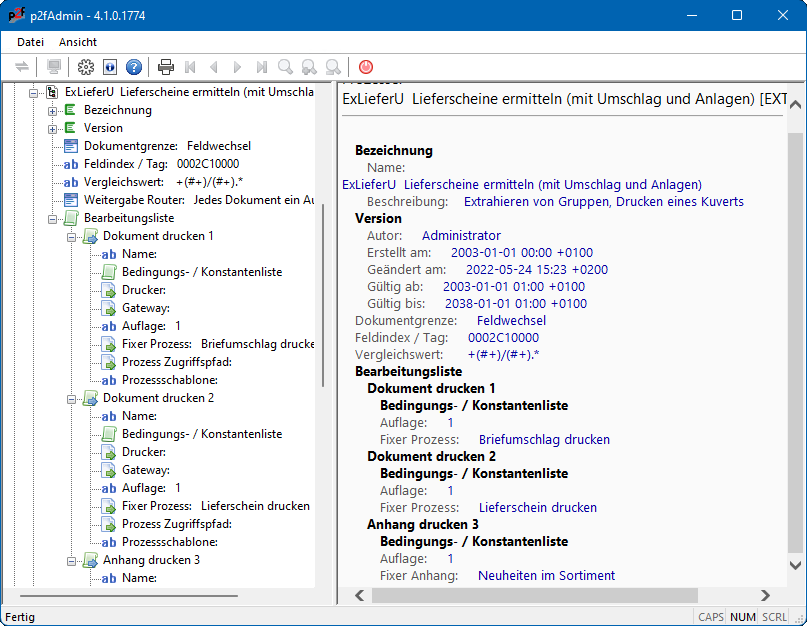Open the Ansicht menu

[78, 42]
